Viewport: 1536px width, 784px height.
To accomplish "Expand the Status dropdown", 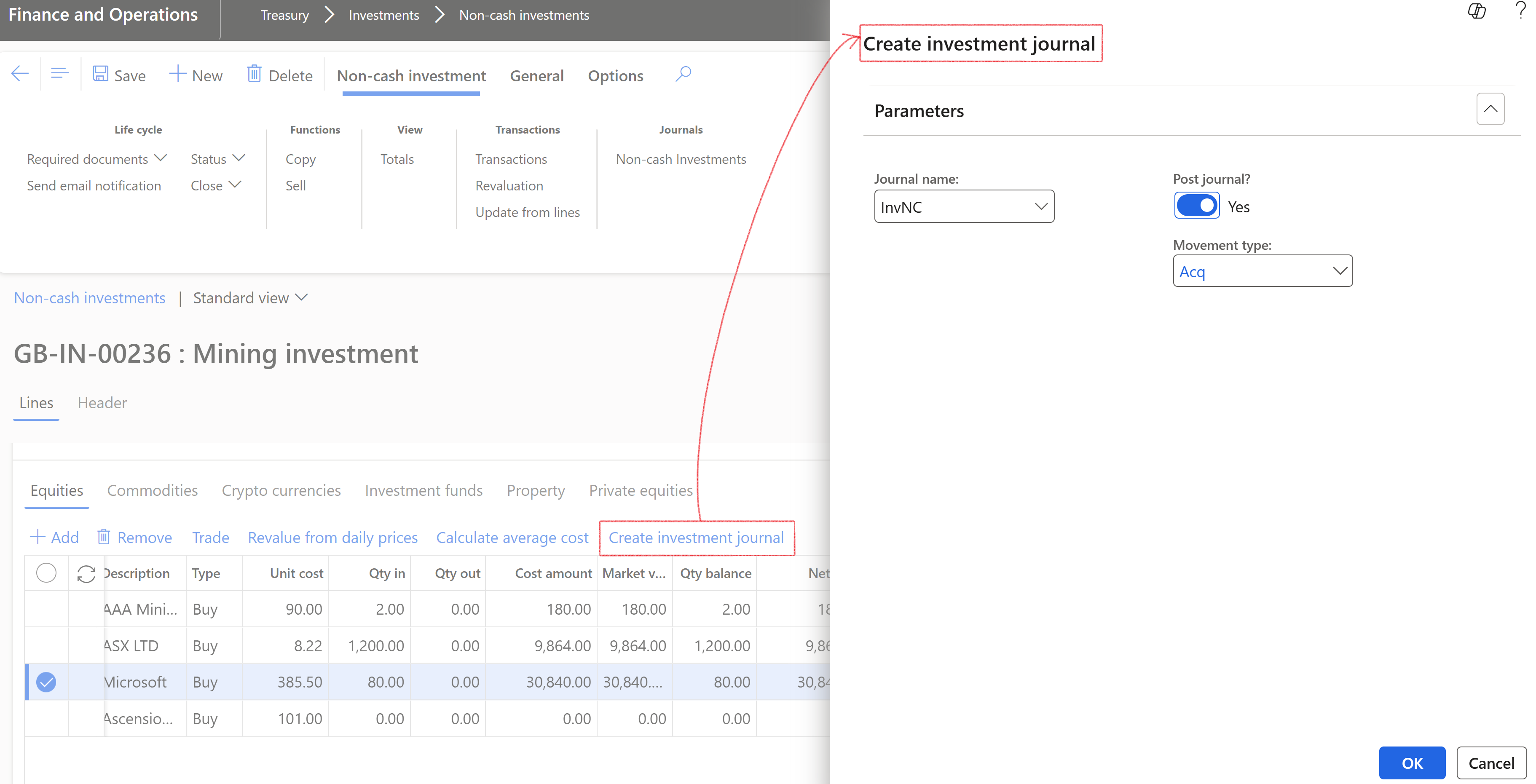I will point(217,159).
